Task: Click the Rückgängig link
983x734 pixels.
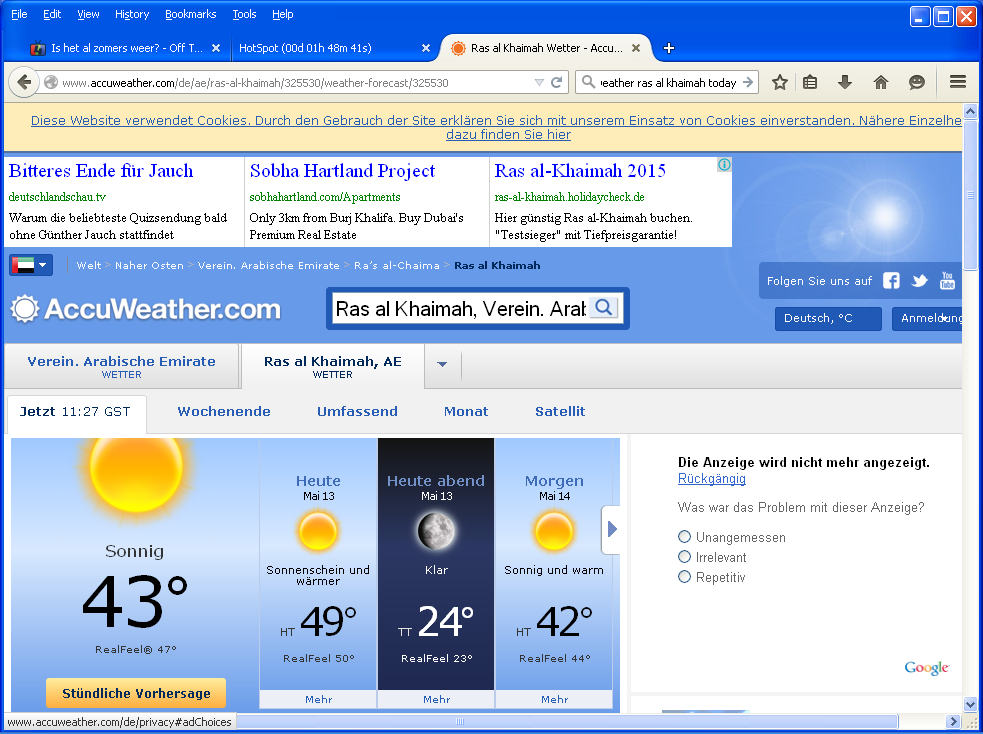Action: (x=711, y=479)
